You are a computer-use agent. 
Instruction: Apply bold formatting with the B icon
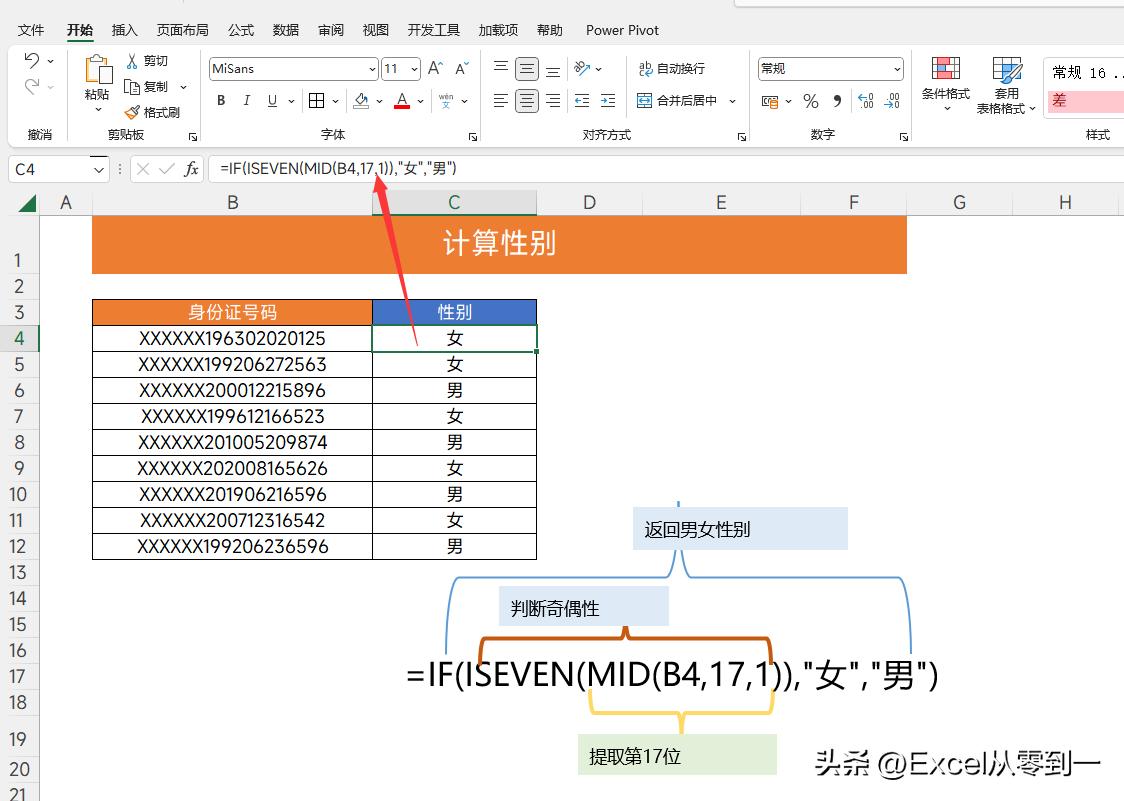tap(220, 100)
